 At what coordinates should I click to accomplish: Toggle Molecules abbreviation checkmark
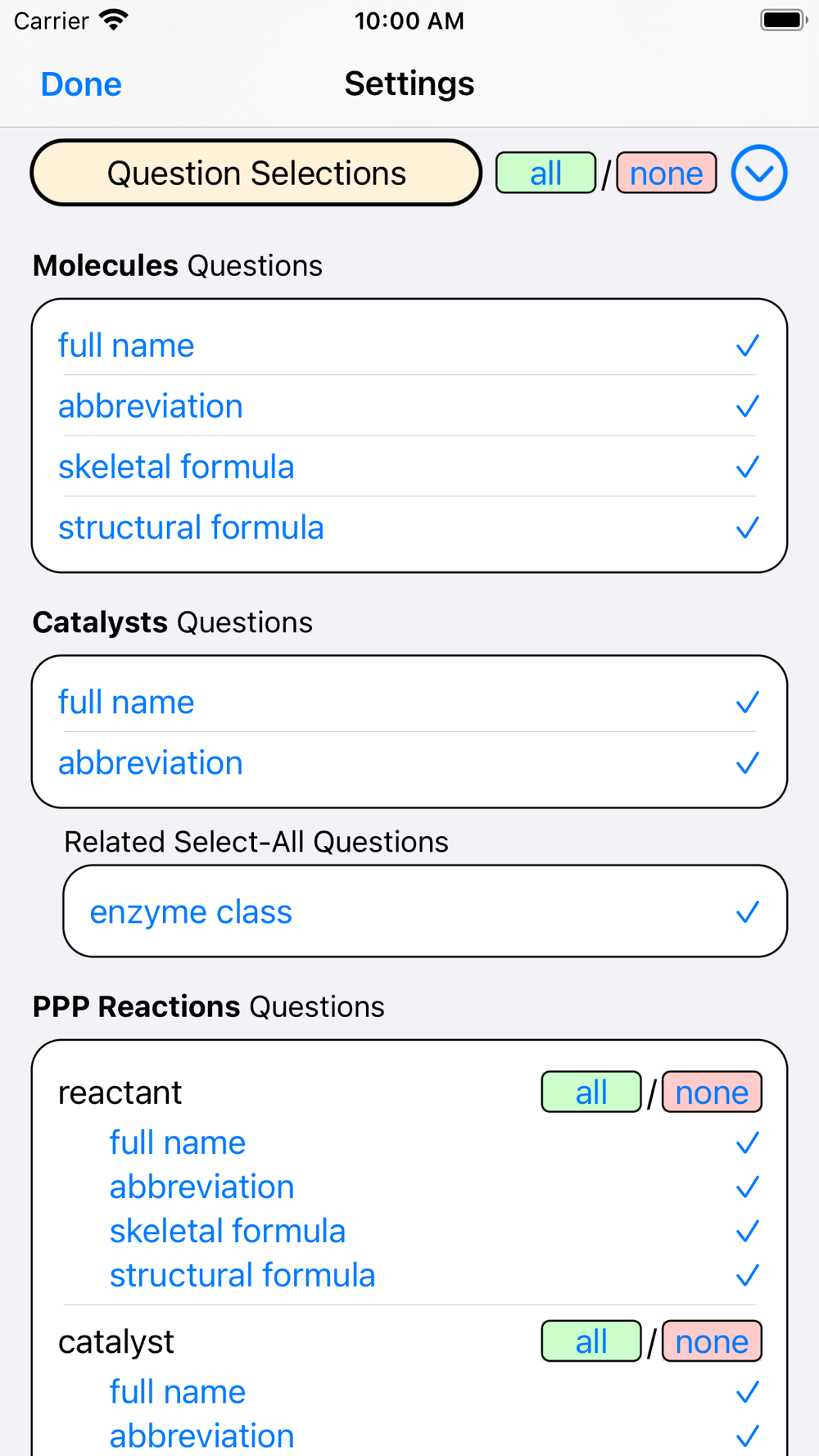(x=747, y=406)
